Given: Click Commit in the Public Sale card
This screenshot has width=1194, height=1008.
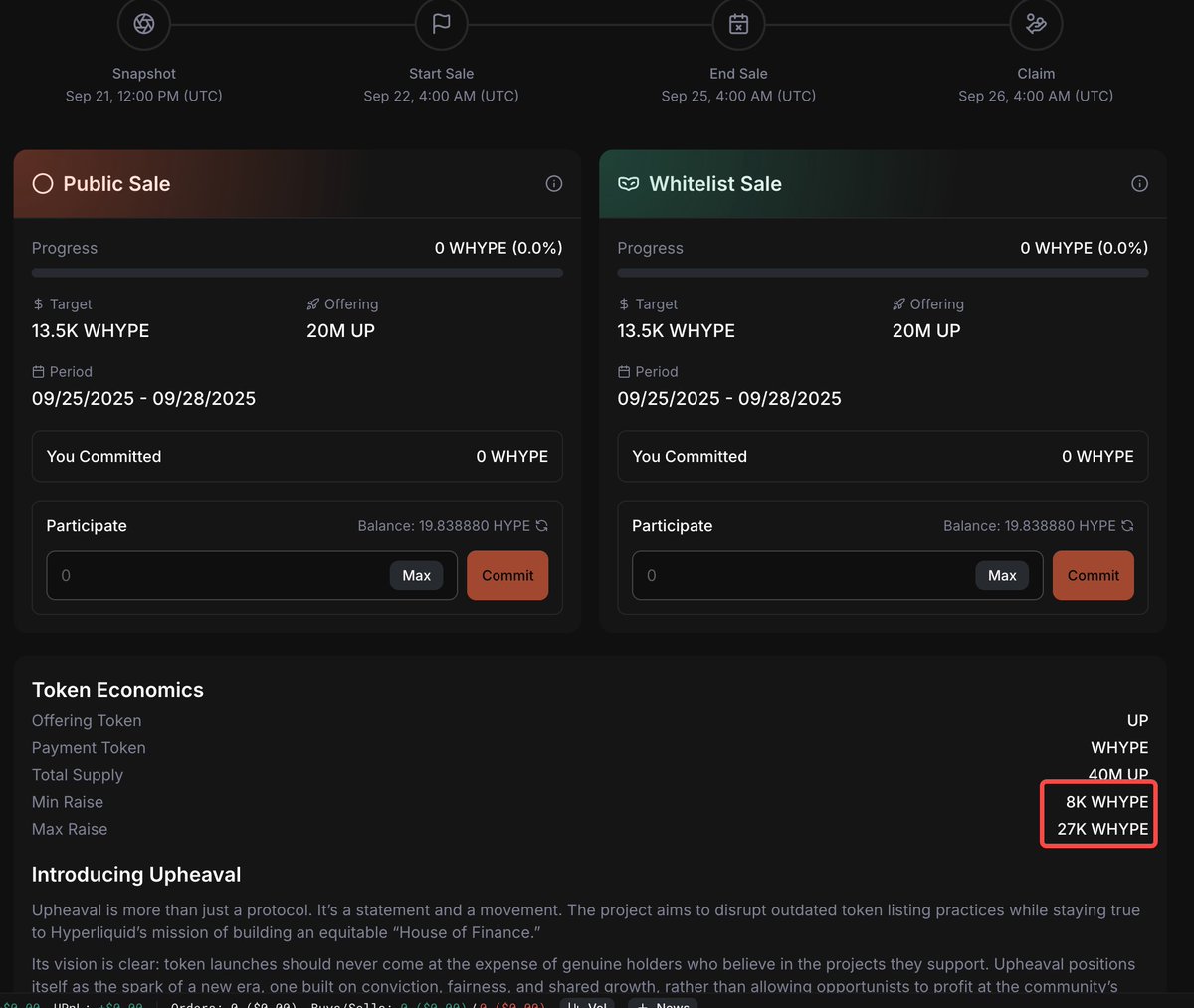Looking at the screenshot, I should (x=507, y=575).
